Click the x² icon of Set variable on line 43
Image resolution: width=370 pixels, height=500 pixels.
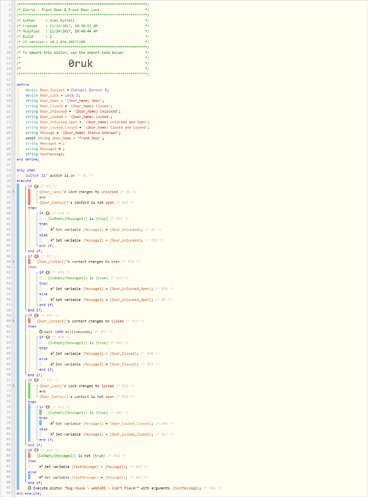point(52,230)
